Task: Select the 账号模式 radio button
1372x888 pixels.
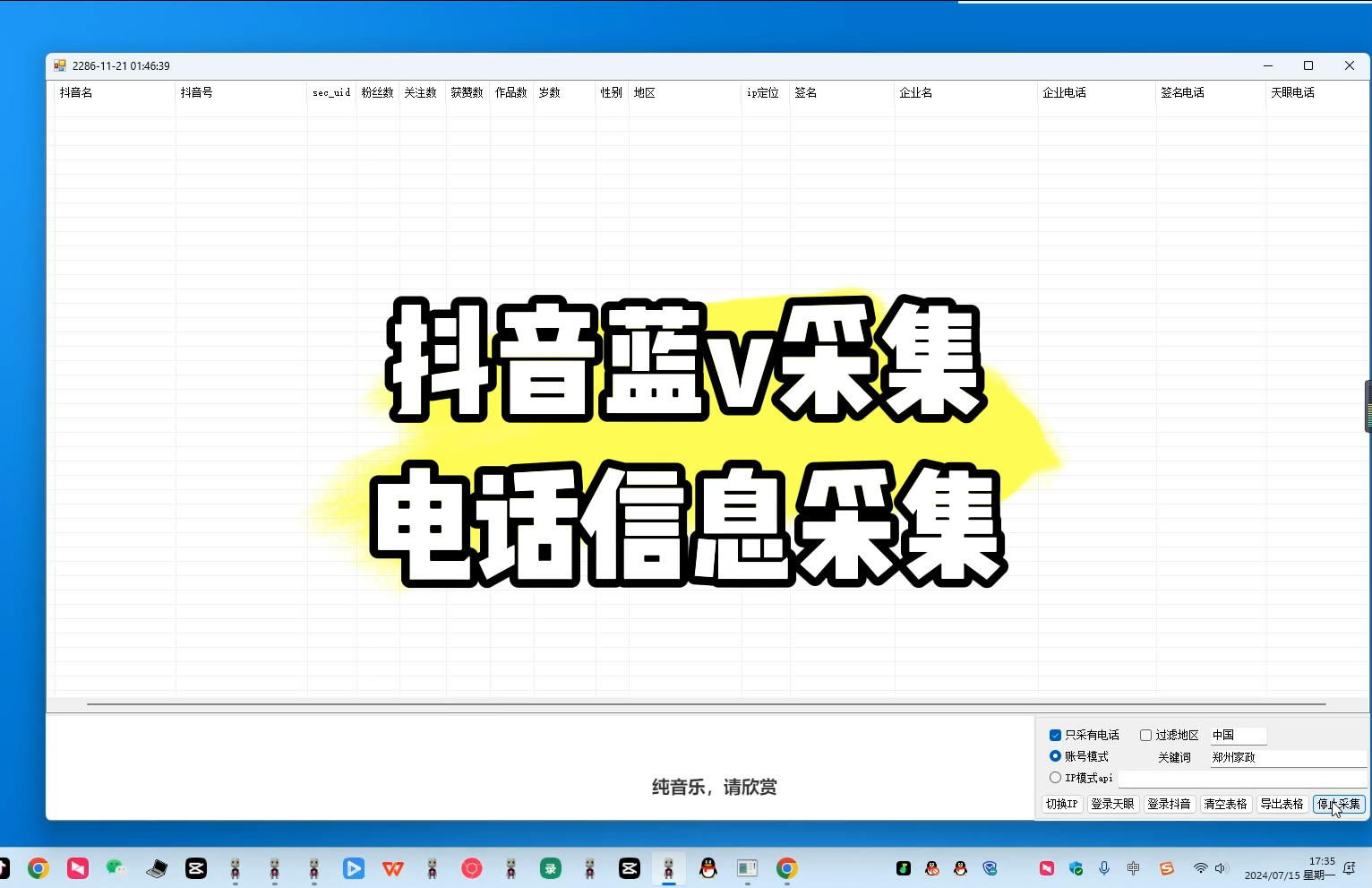Action: [x=1055, y=756]
